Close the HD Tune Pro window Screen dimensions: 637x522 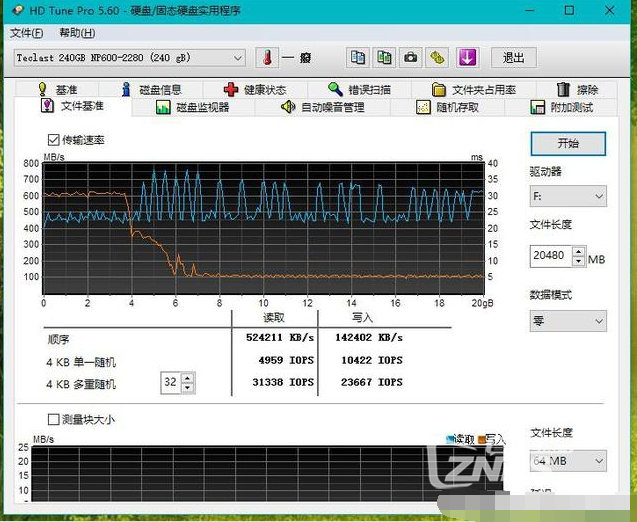coord(609,10)
